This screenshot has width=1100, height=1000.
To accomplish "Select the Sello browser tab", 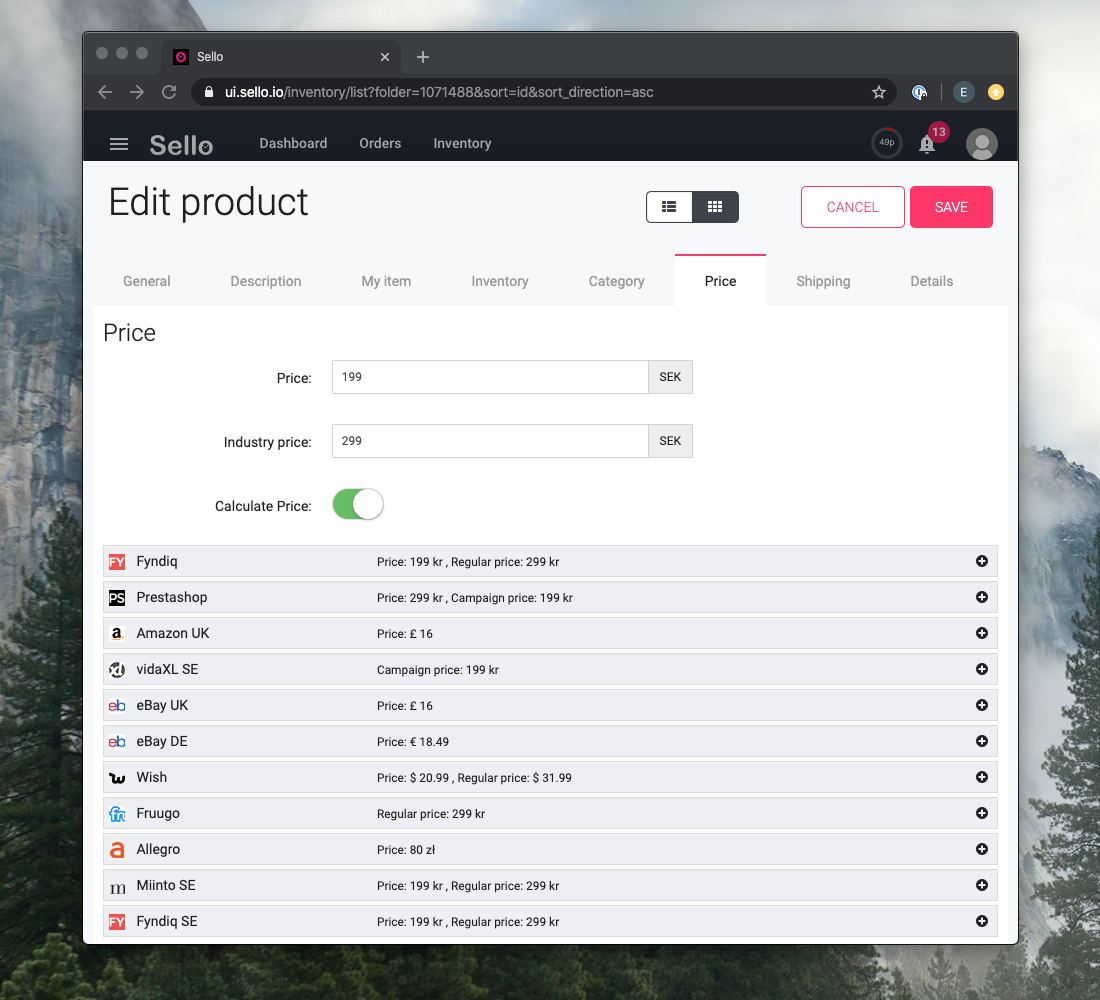I will click(x=281, y=57).
